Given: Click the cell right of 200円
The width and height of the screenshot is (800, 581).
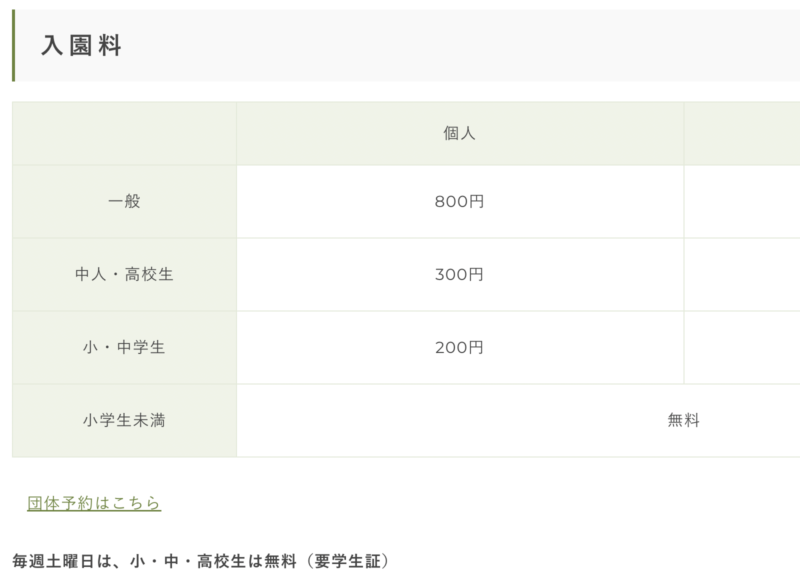Looking at the screenshot, I should tap(742, 347).
